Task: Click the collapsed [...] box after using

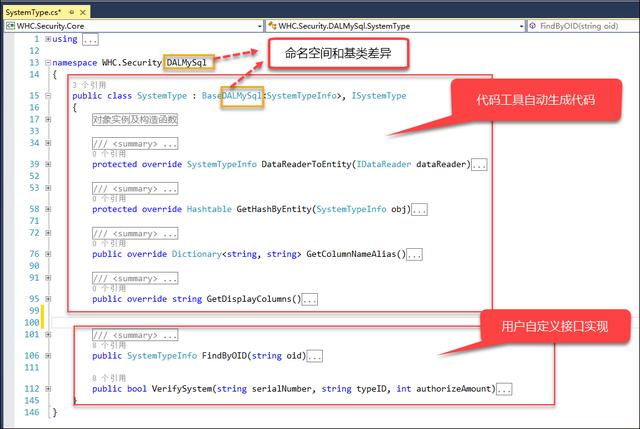Action: [x=90, y=40]
